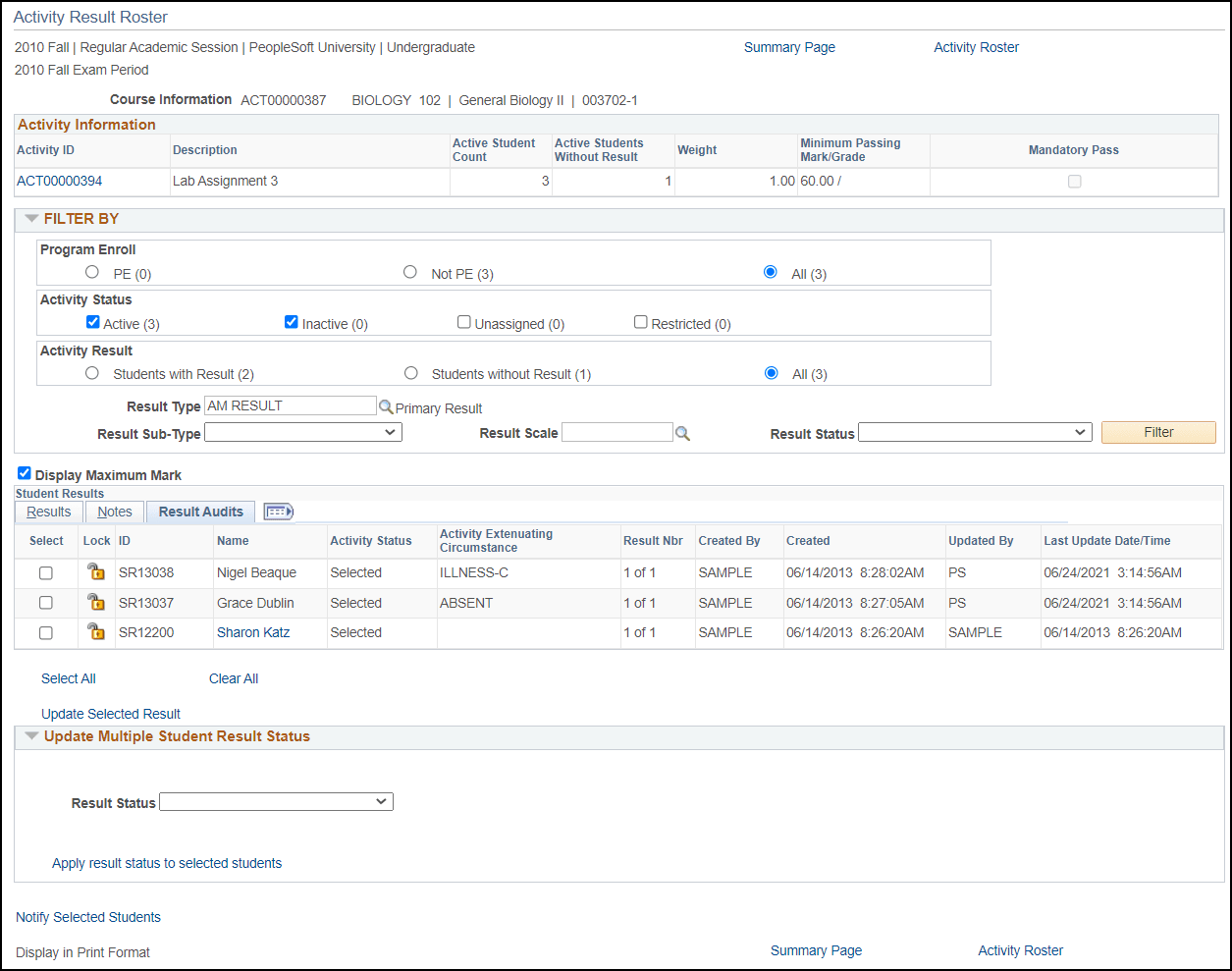Click the Last Update Date/Time column header
Viewport: 1232px width, 971px height.
click(x=1107, y=541)
